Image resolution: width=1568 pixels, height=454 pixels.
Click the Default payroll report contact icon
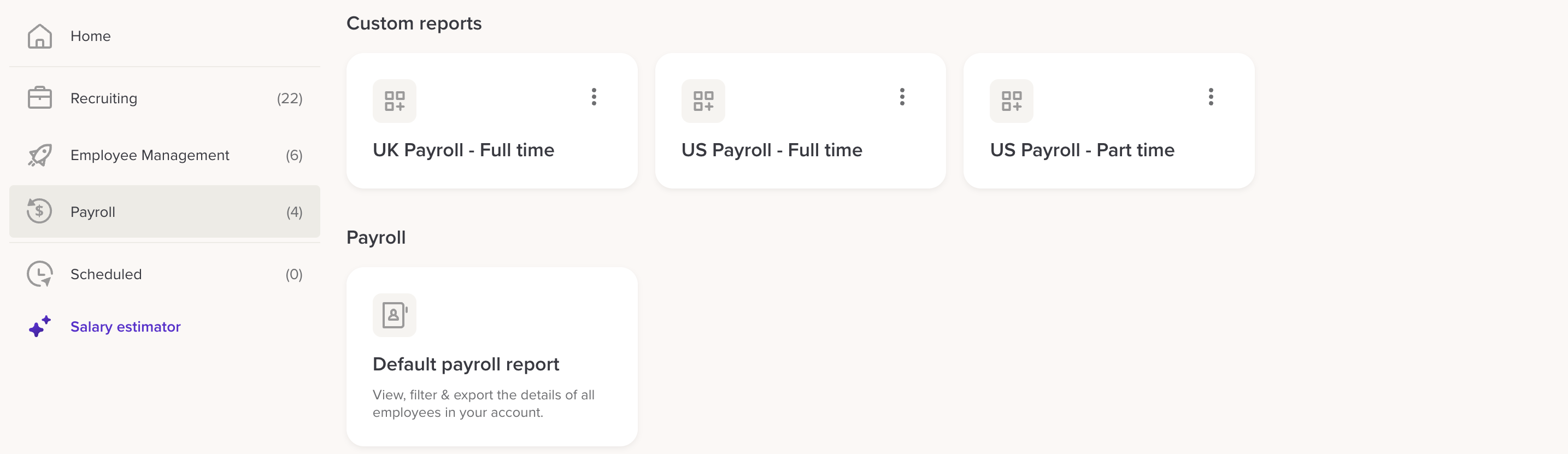[395, 315]
